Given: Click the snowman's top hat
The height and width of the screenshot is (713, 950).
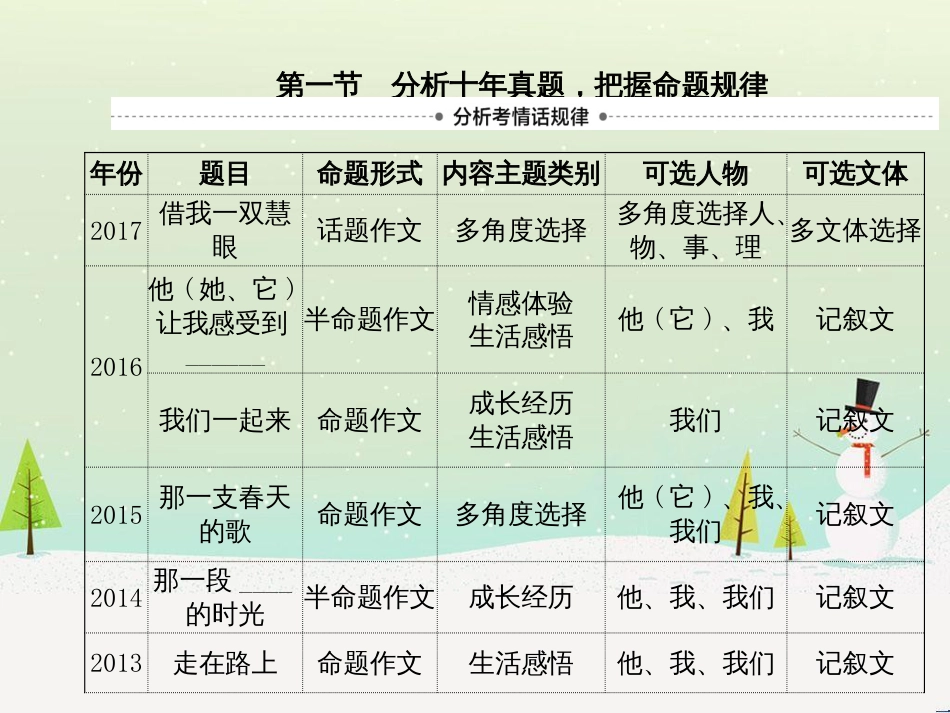Looking at the screenshot, I should [x=865, y=390].
